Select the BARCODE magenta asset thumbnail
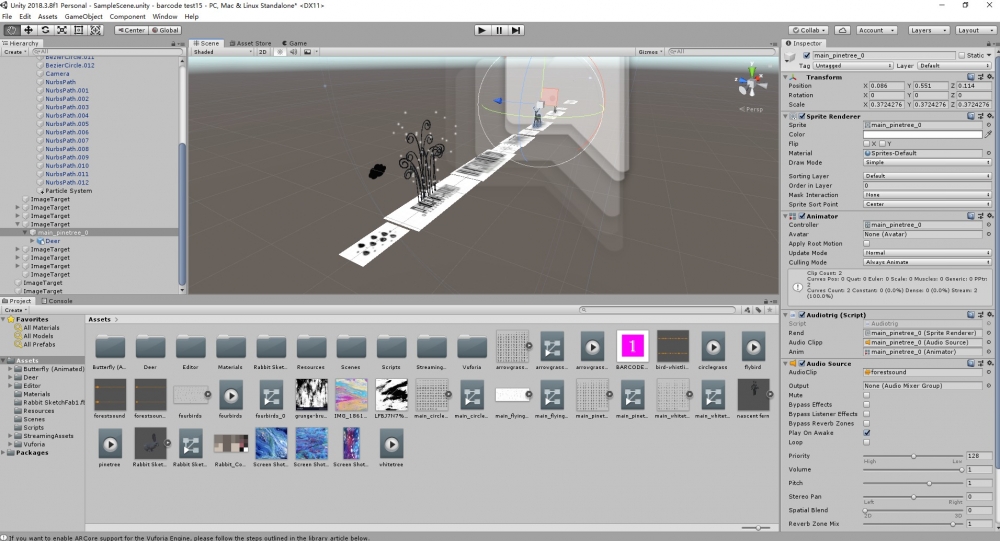Screen dimensions: 1000x541 click(x=632, y=346)
